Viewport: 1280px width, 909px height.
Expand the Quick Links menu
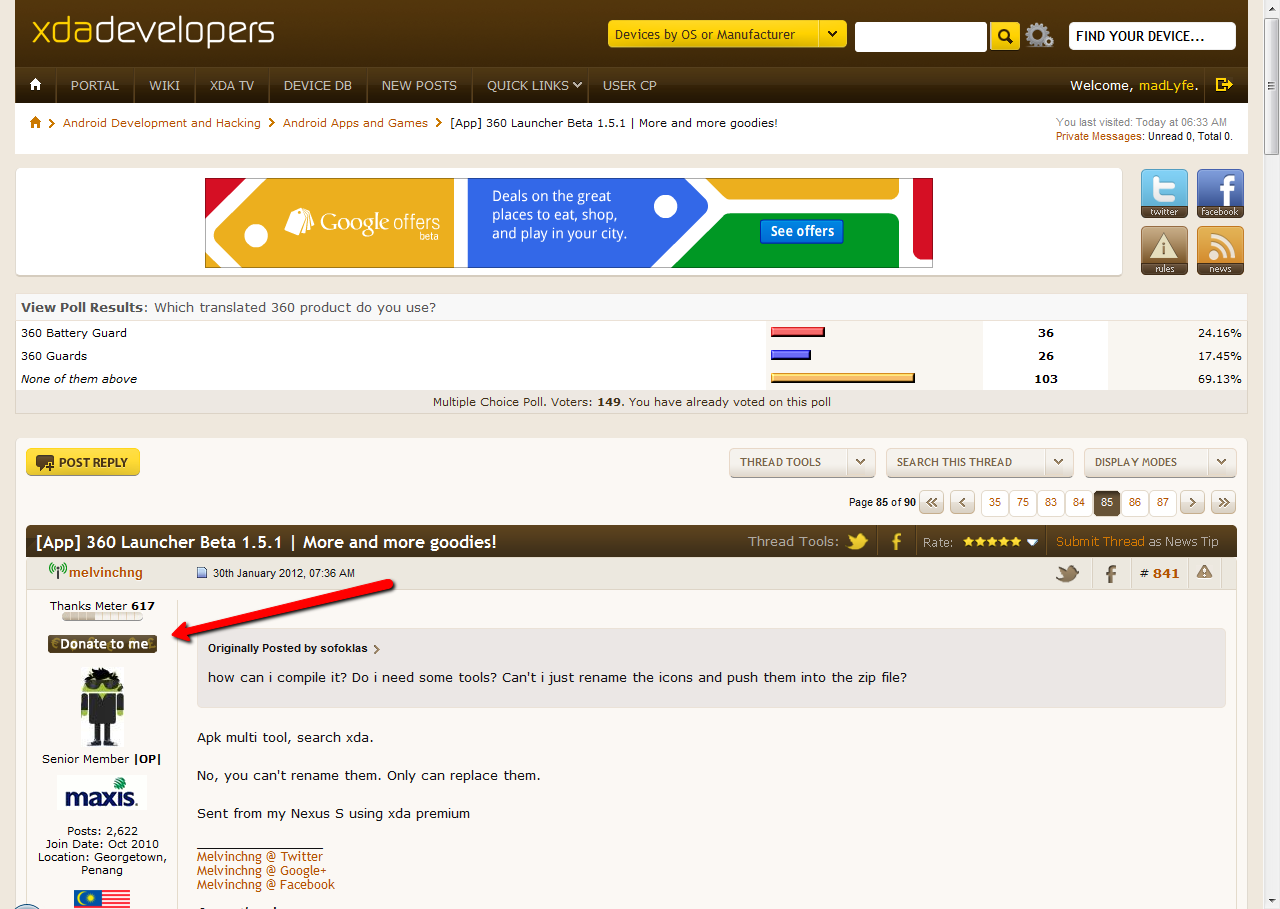[x=534, y=86]
